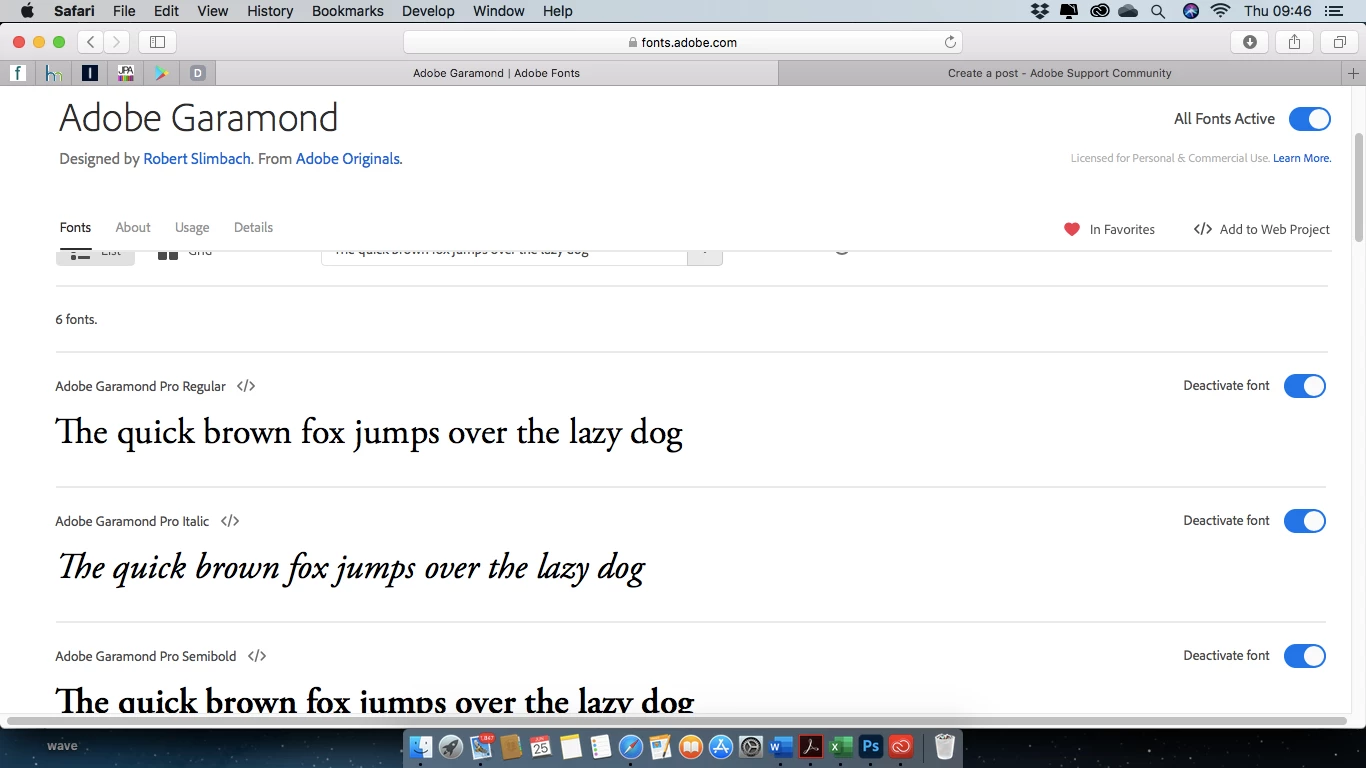
Task: Open Spotlight search in the menu bar
Action: coord(1158,11)
